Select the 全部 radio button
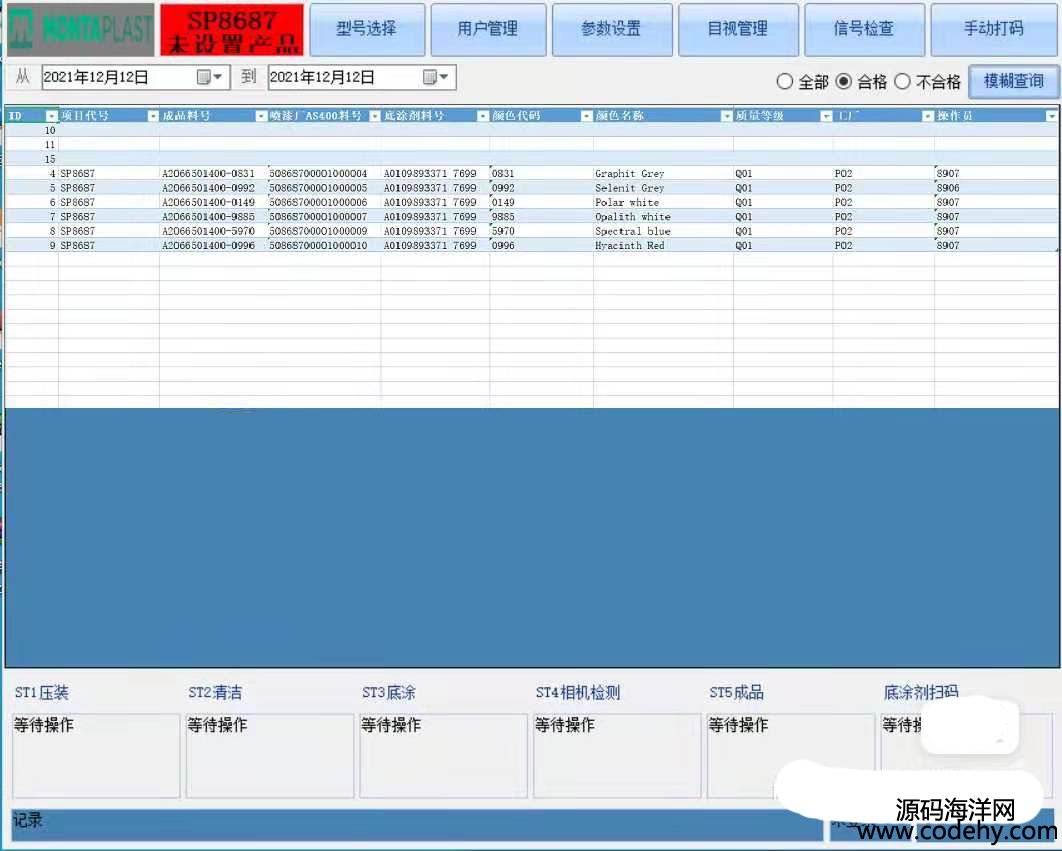This screenshot has height=851, width=1062. 785,82
